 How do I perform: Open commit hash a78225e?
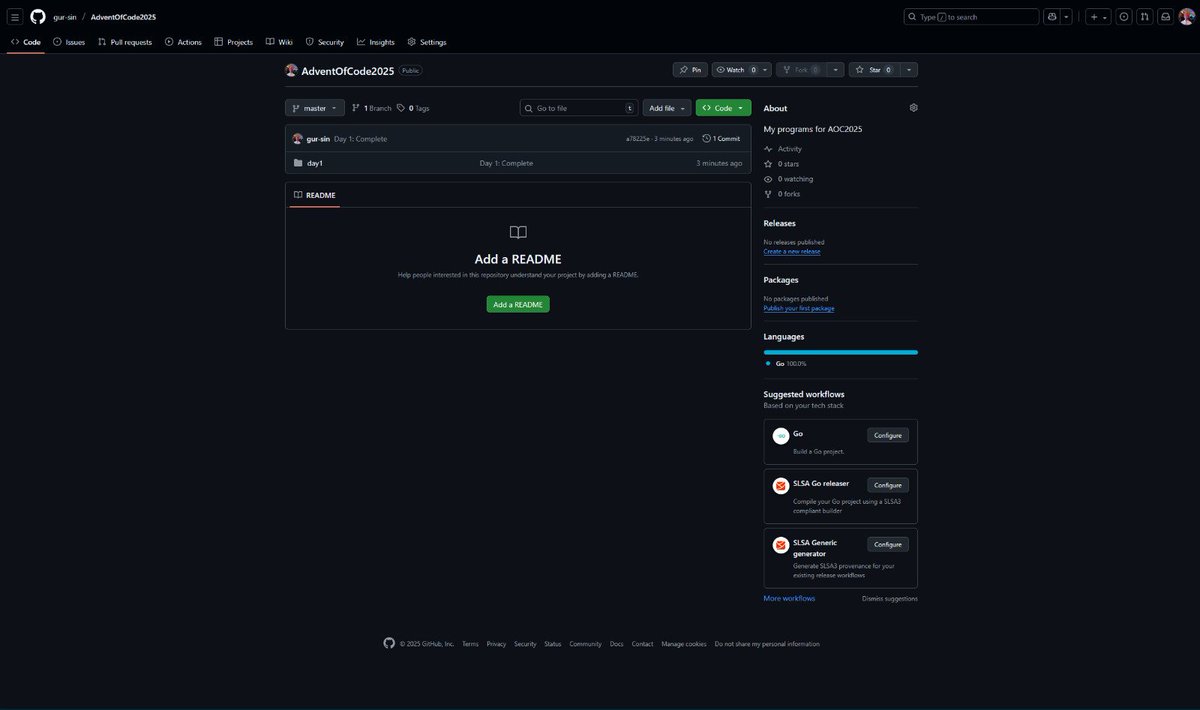[x=637, y=139]
